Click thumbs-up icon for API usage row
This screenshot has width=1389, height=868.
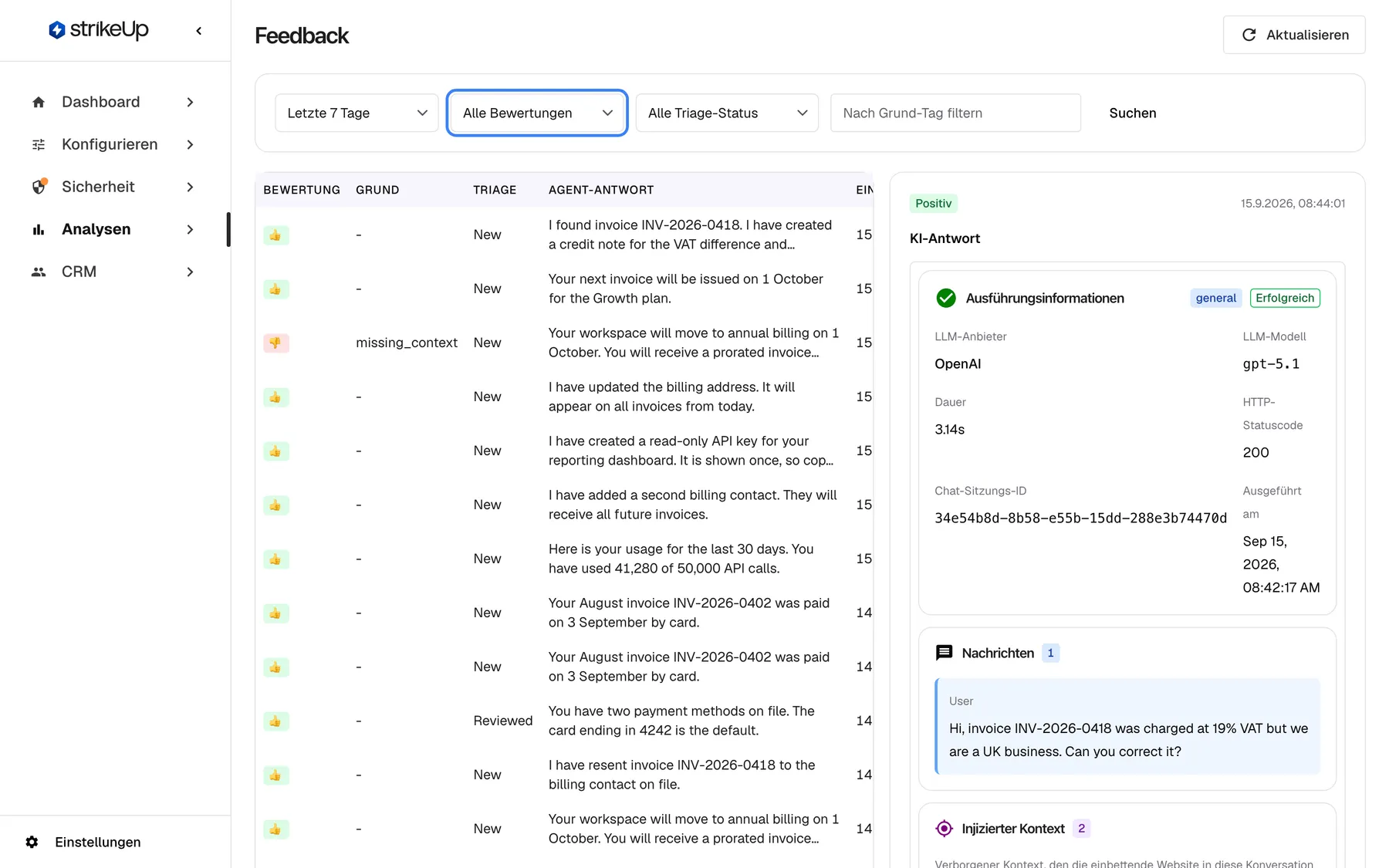275,559
